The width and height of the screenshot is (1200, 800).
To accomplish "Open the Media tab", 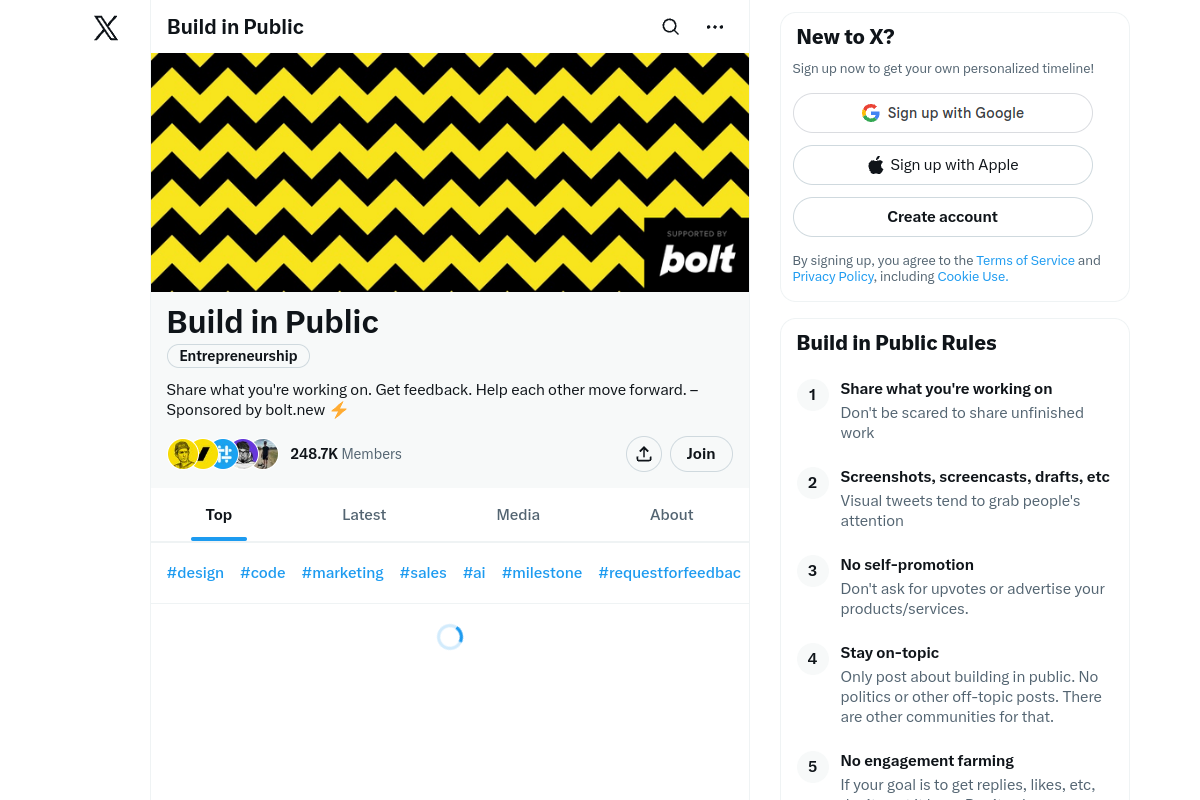I will (518, 514).
